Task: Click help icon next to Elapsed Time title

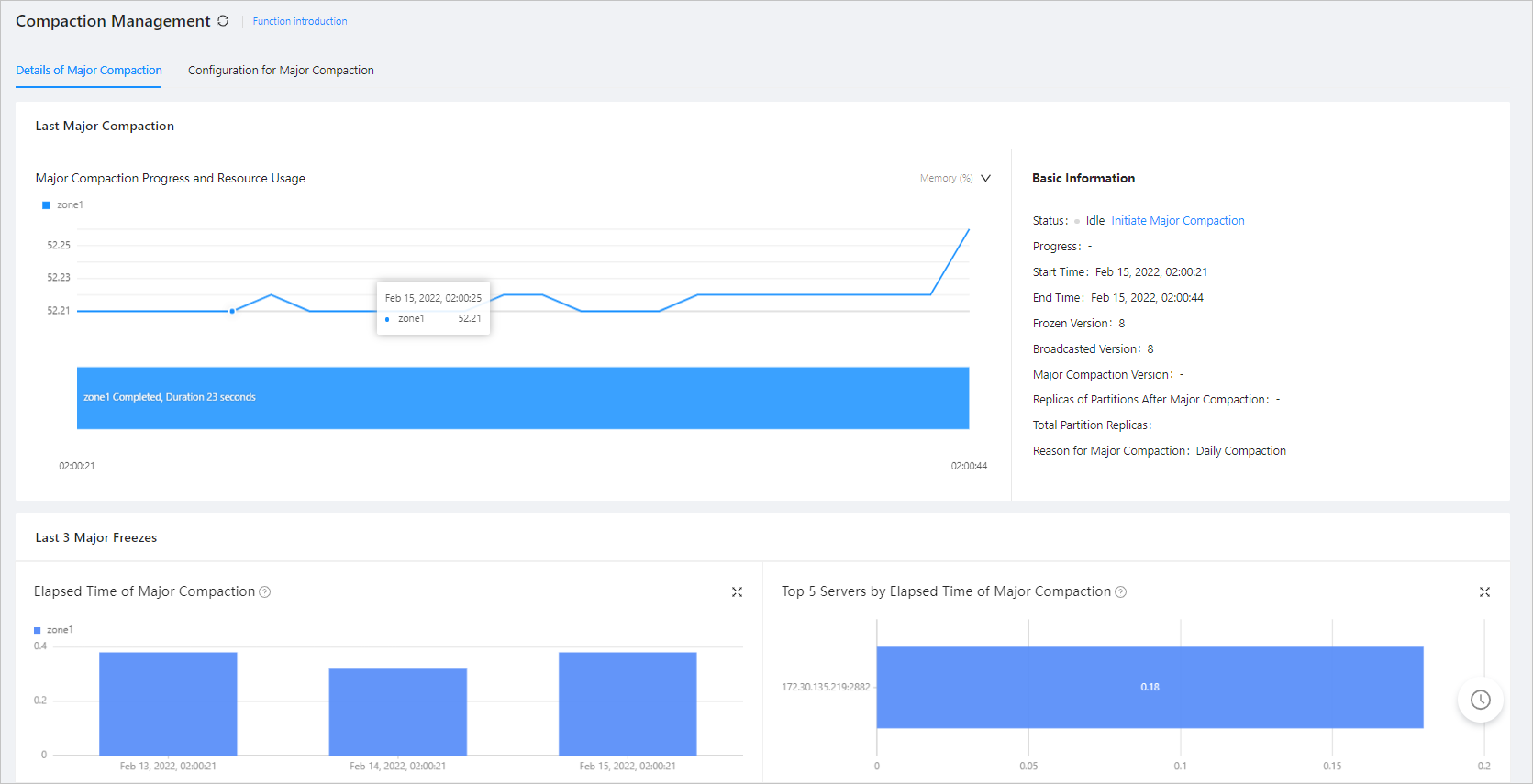Action: click(265, 592)
